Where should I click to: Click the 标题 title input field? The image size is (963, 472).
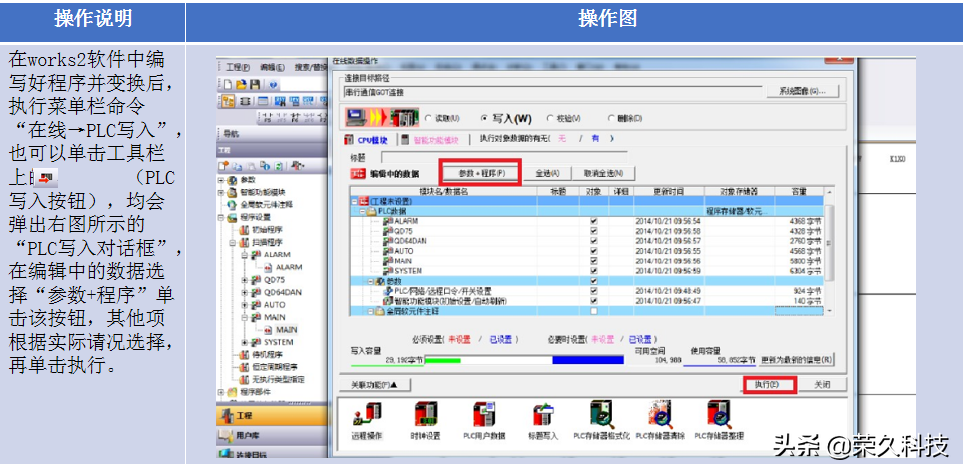point(505,158)
